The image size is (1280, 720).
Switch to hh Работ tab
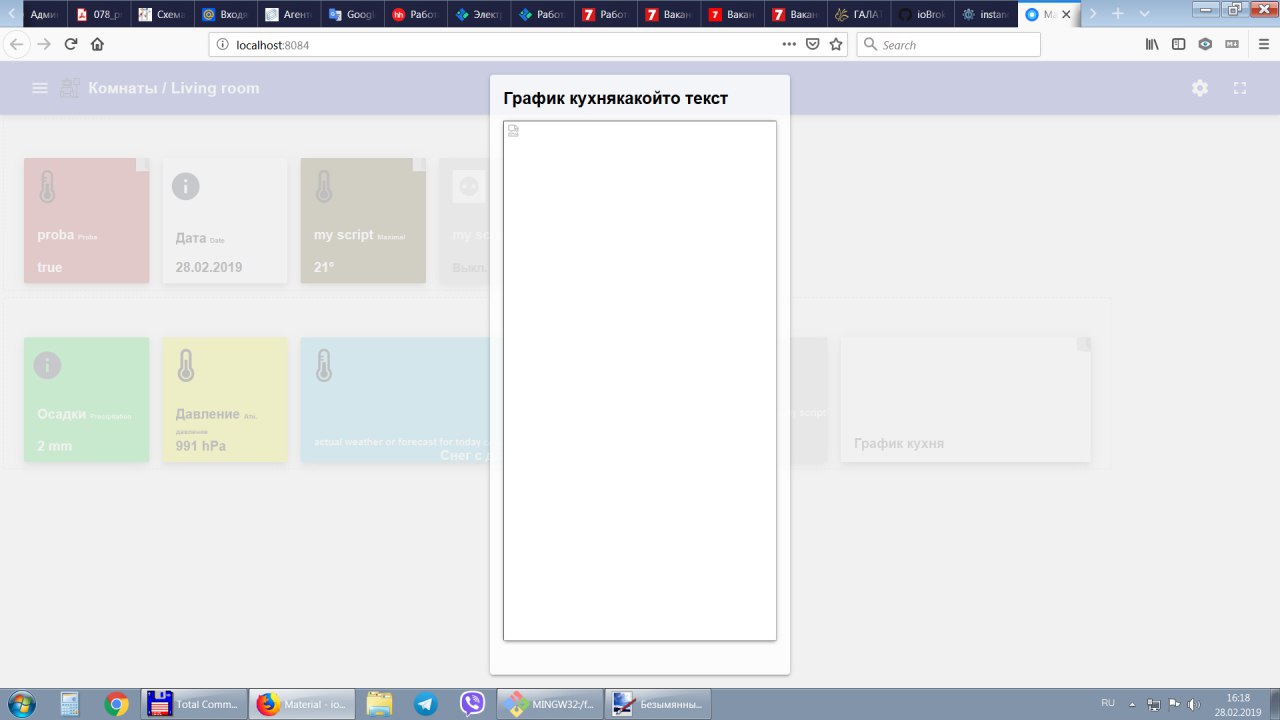click(x=414, y=14)
